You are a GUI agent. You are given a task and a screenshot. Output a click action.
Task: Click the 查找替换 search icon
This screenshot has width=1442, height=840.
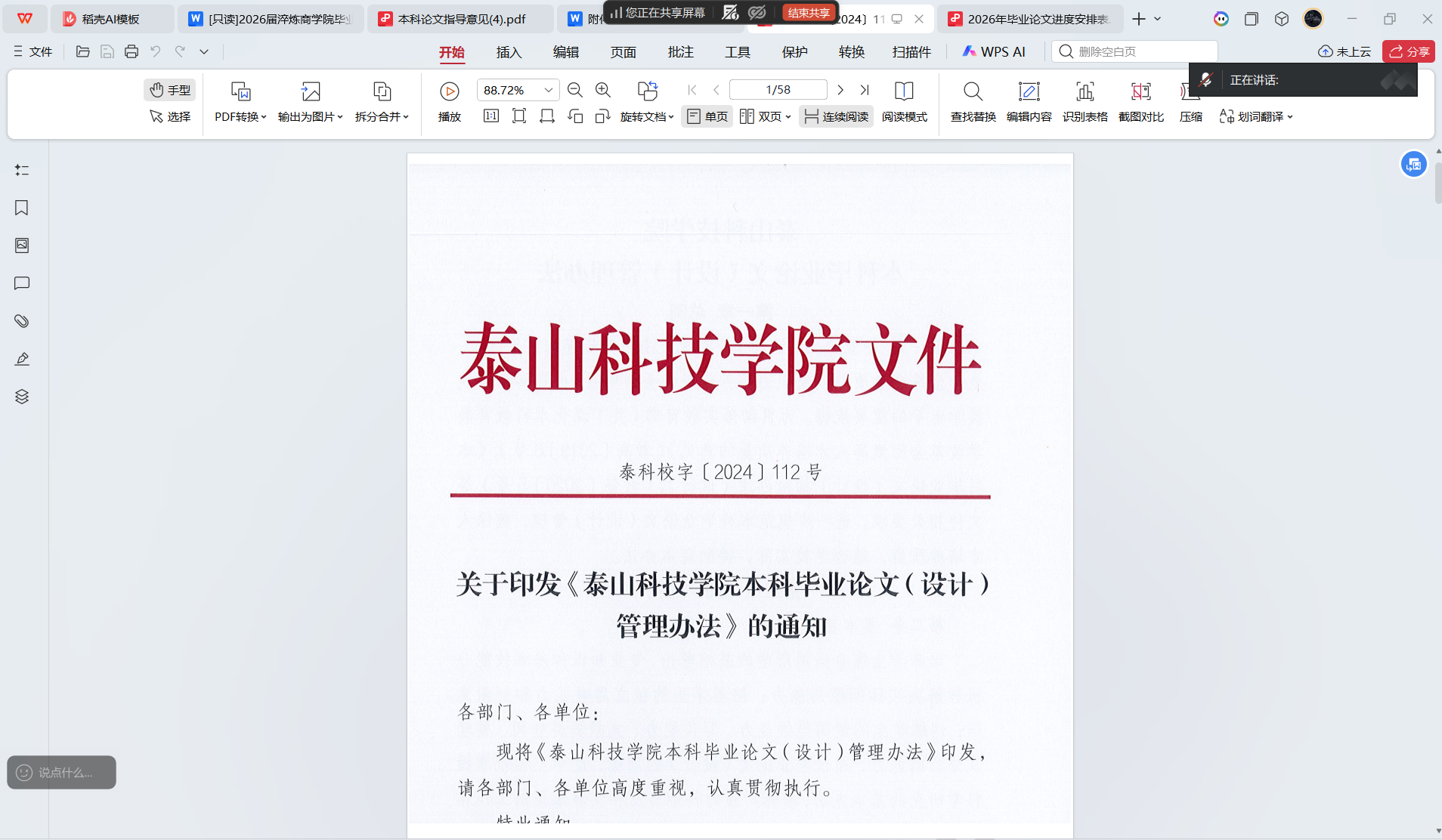click(973, 92)
